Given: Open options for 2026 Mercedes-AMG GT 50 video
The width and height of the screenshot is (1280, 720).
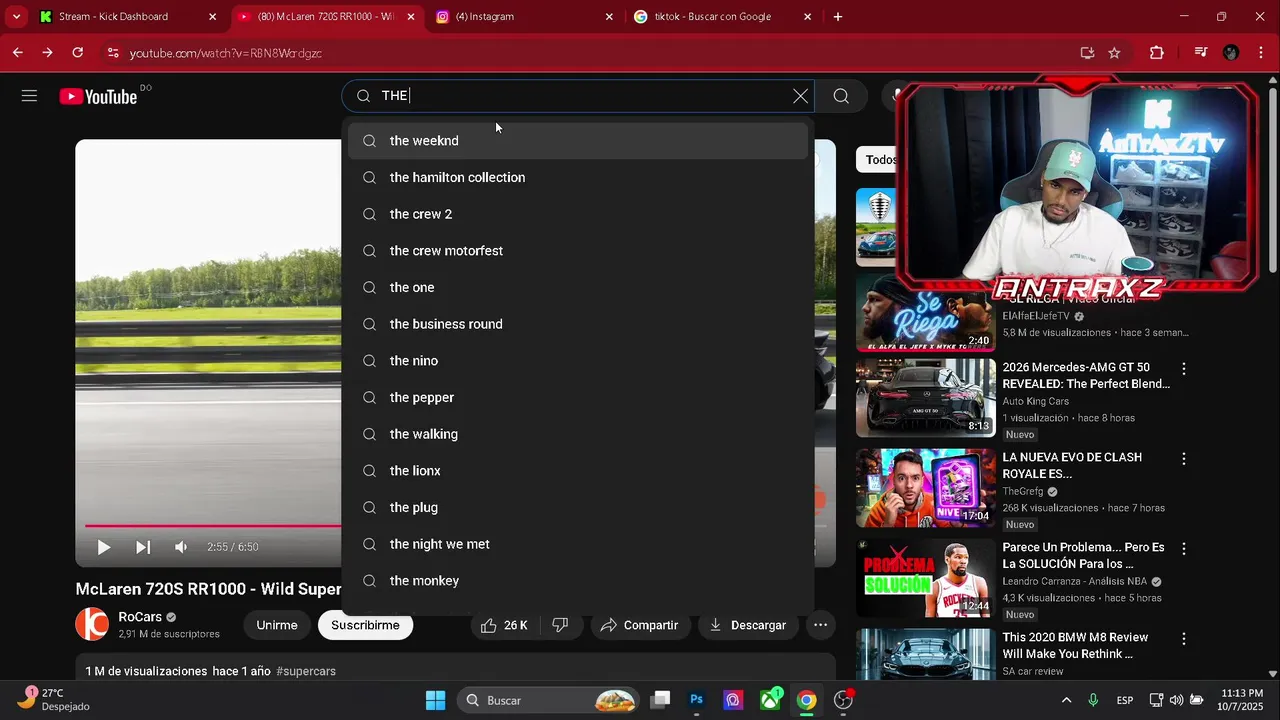Looking at the screenshot, I should click(x=1184, y=369).
